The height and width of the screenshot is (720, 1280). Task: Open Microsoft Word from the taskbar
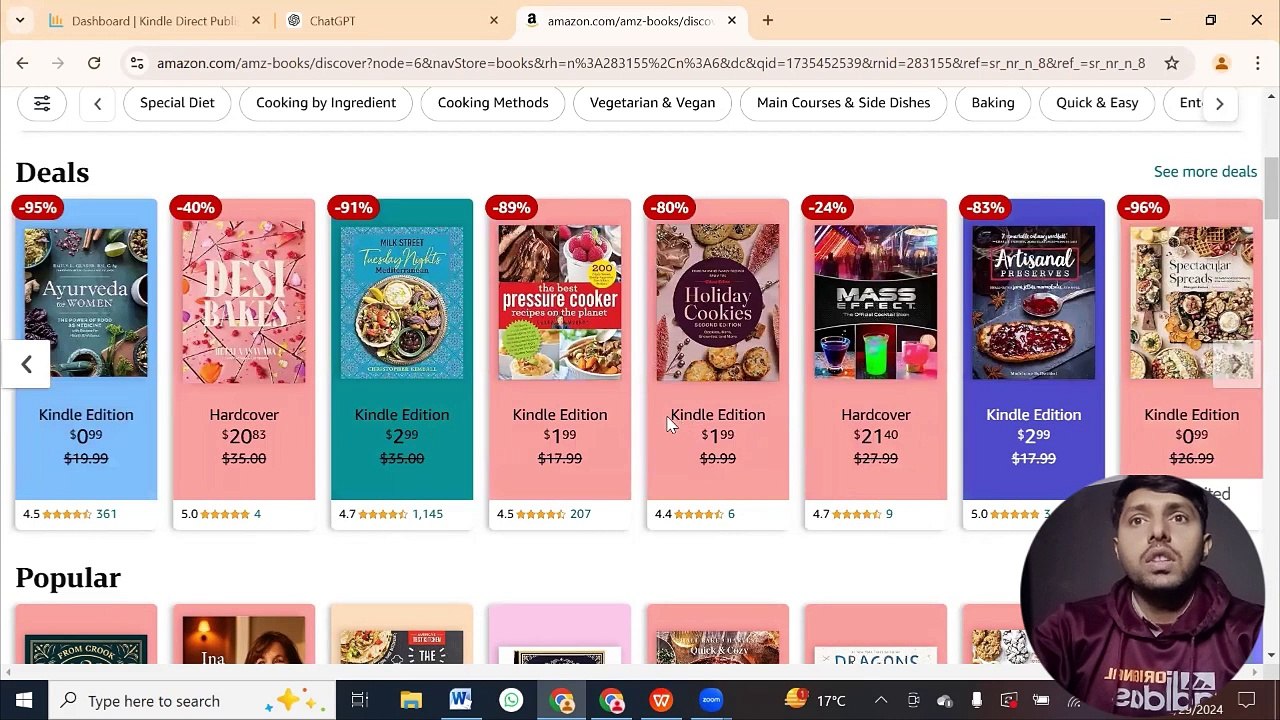point(461,700)
